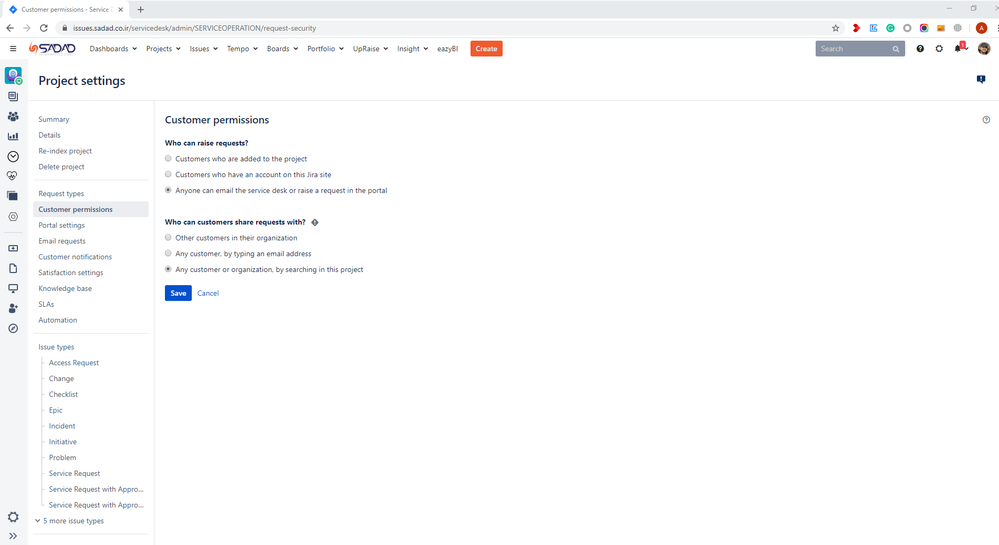Select Any customer, by typing an email address
The height and width of the screenshot is (545, 999).
(168, 253)
